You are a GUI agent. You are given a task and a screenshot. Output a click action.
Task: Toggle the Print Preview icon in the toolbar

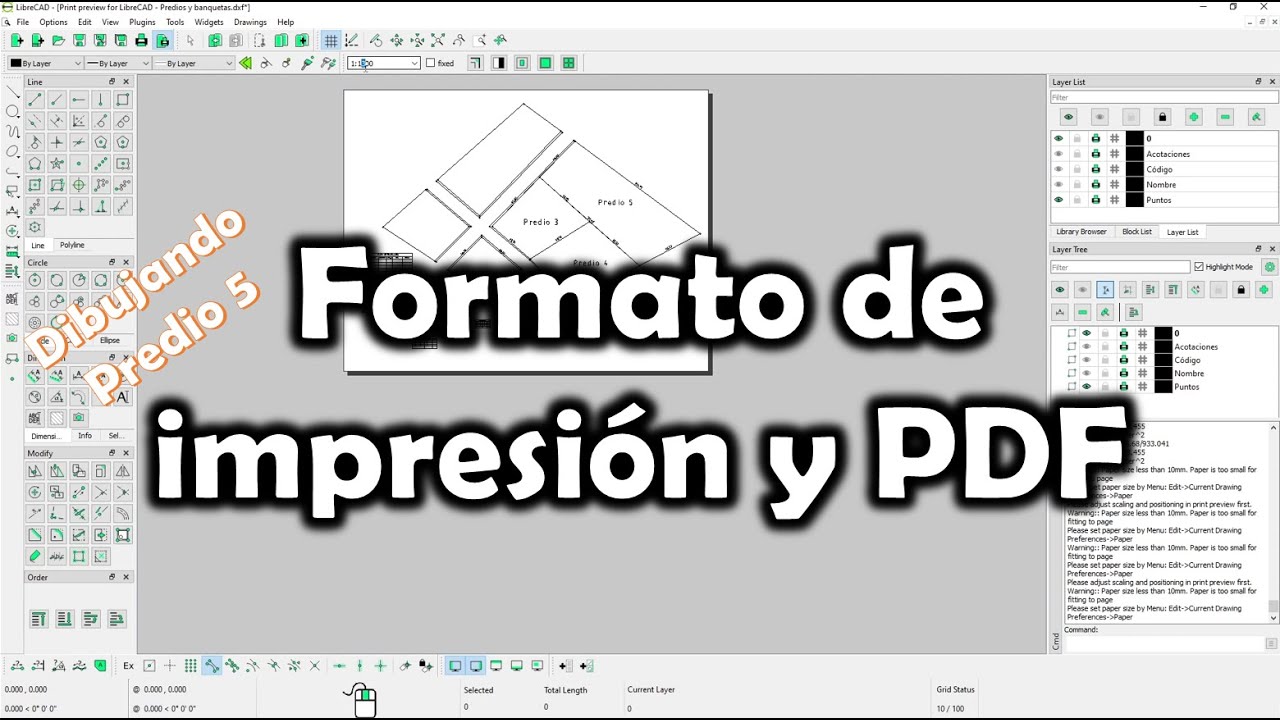pos(162,41)
